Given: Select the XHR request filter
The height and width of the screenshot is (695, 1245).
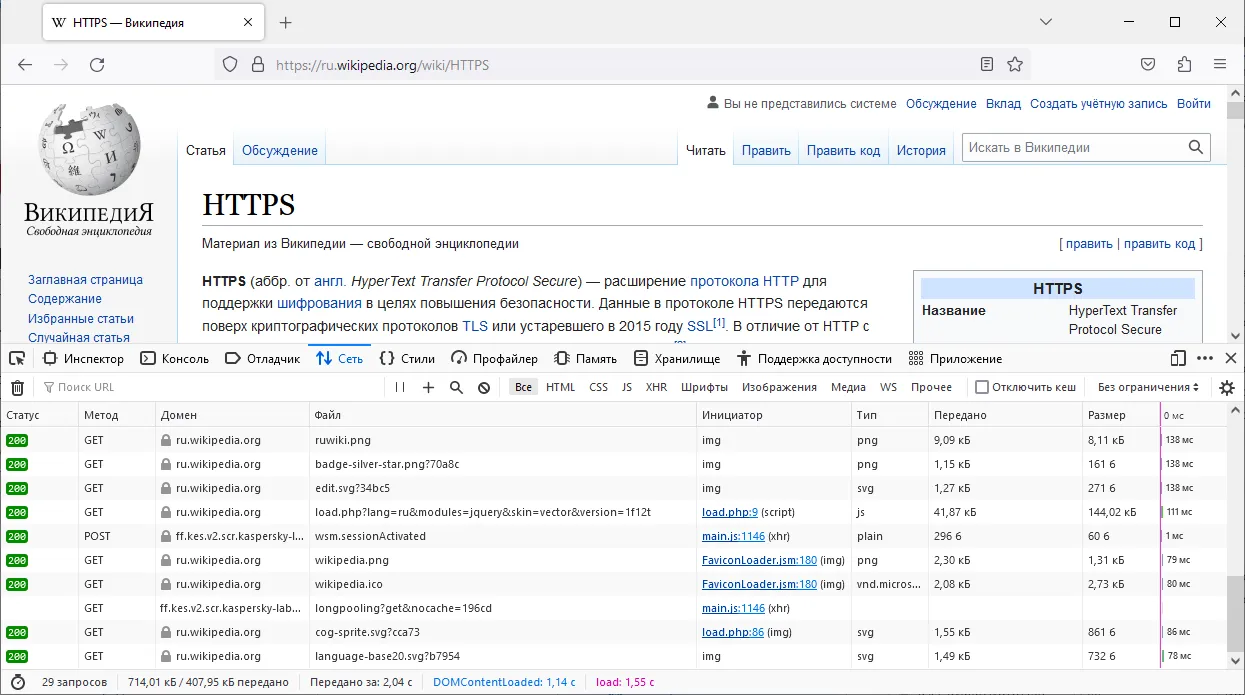Looking at the screenshot, I should (656, 387).
